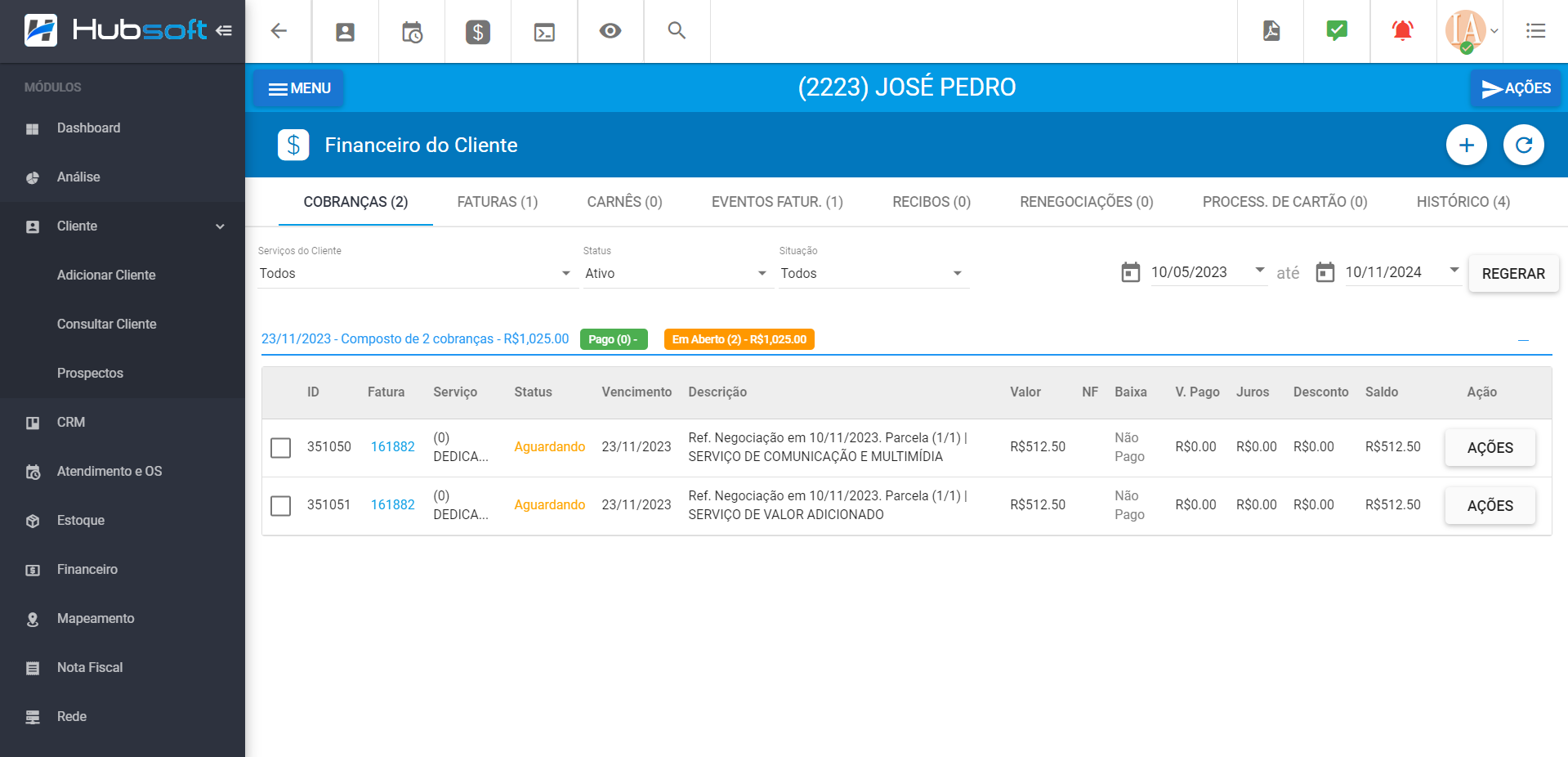1568x757 pixels.
Task: Click the green Pago (0) badge
Action: point(614,339)
